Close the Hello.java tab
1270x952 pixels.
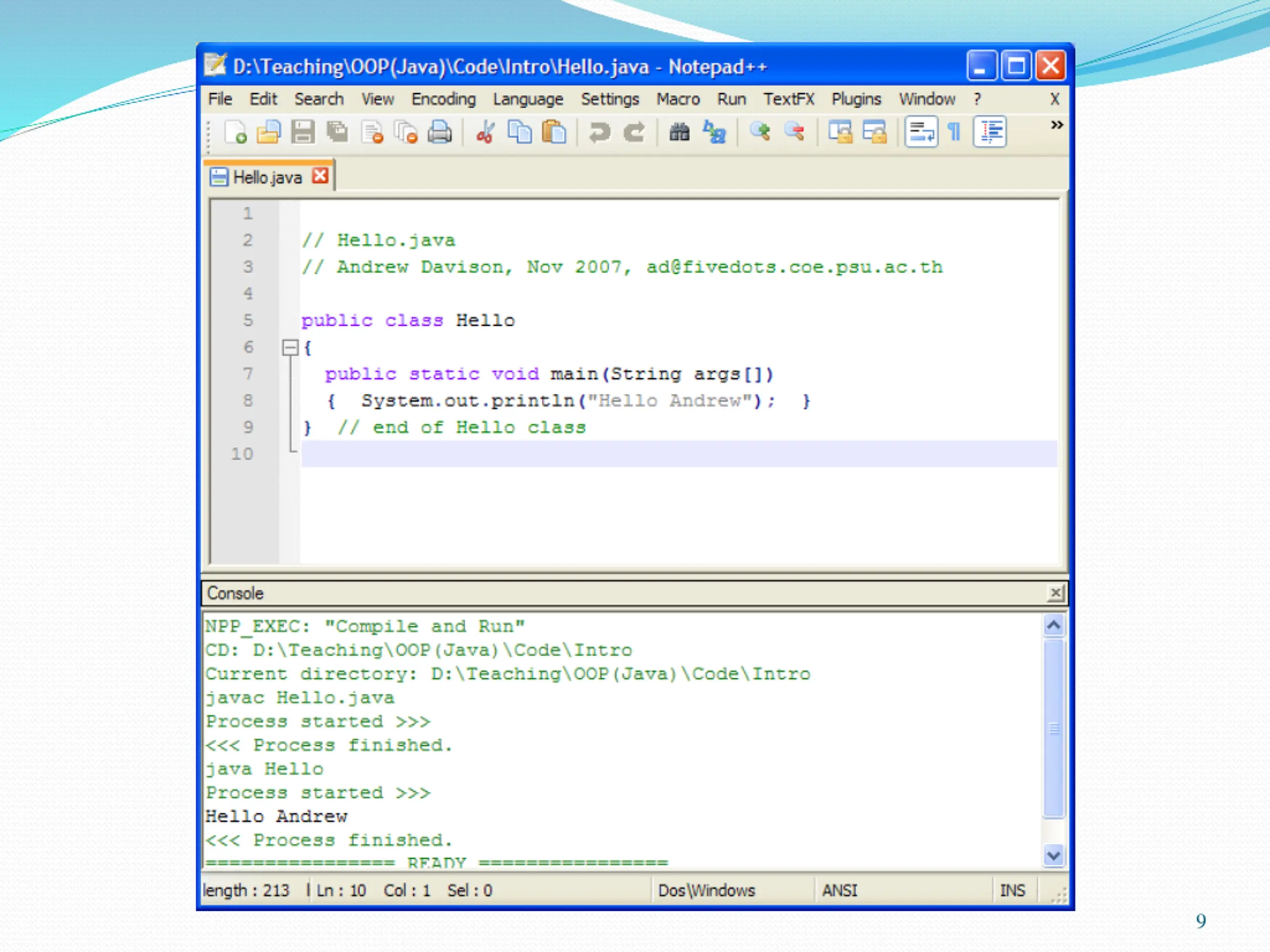pos(320,176)
